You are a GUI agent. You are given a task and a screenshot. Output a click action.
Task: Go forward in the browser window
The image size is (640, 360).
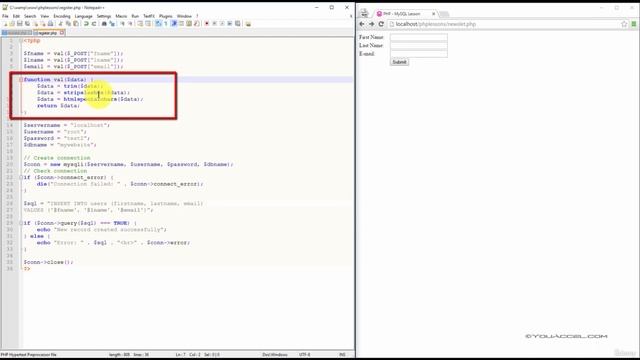[371, 24]
